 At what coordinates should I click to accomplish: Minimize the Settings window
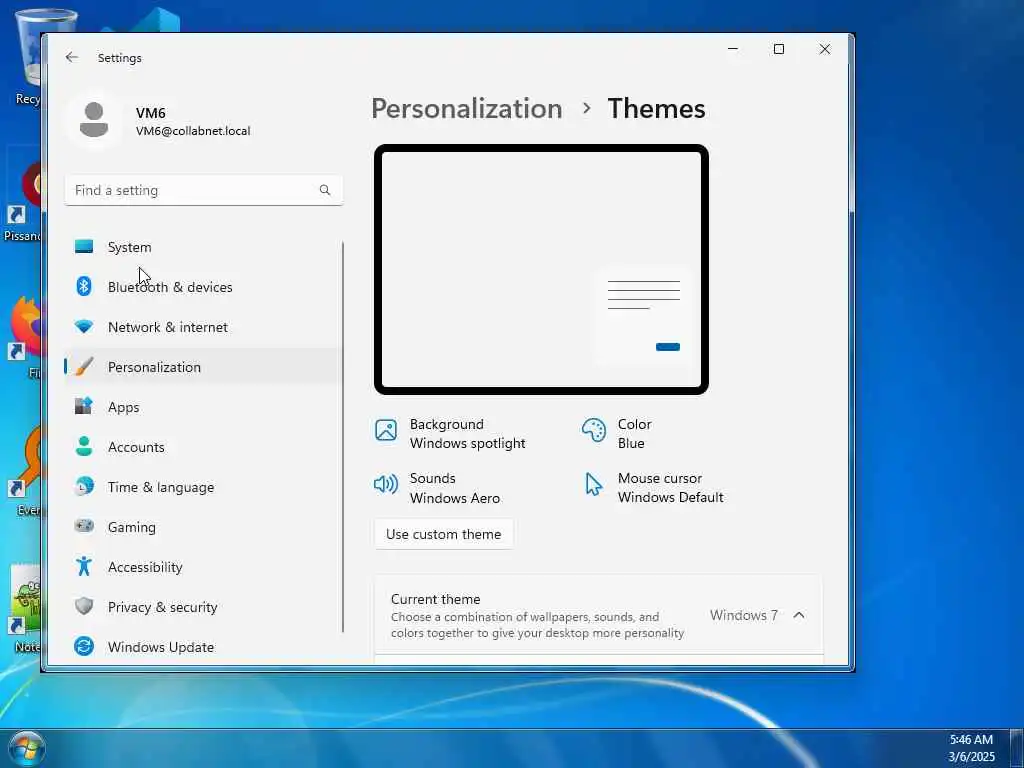[733, 49]
